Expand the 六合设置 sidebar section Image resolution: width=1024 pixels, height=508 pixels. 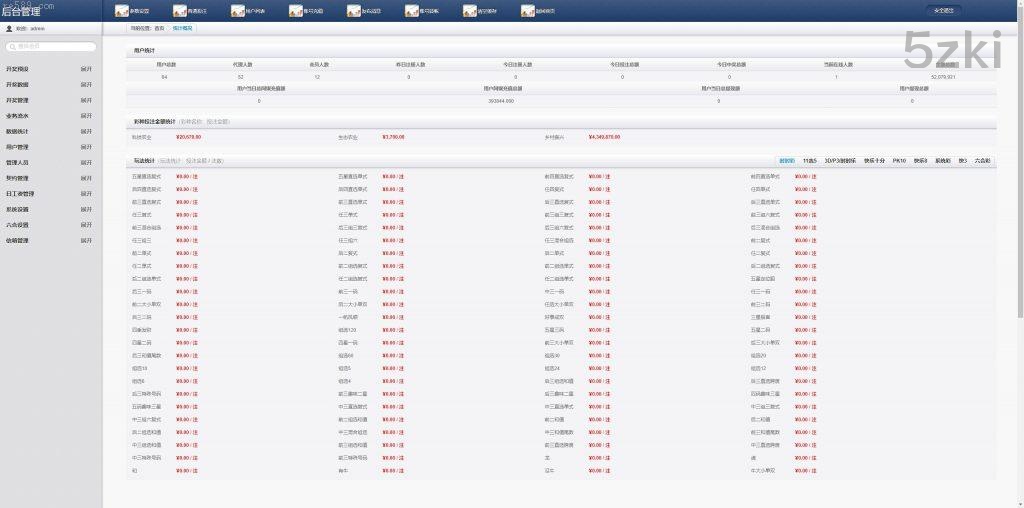pos(86,225)
